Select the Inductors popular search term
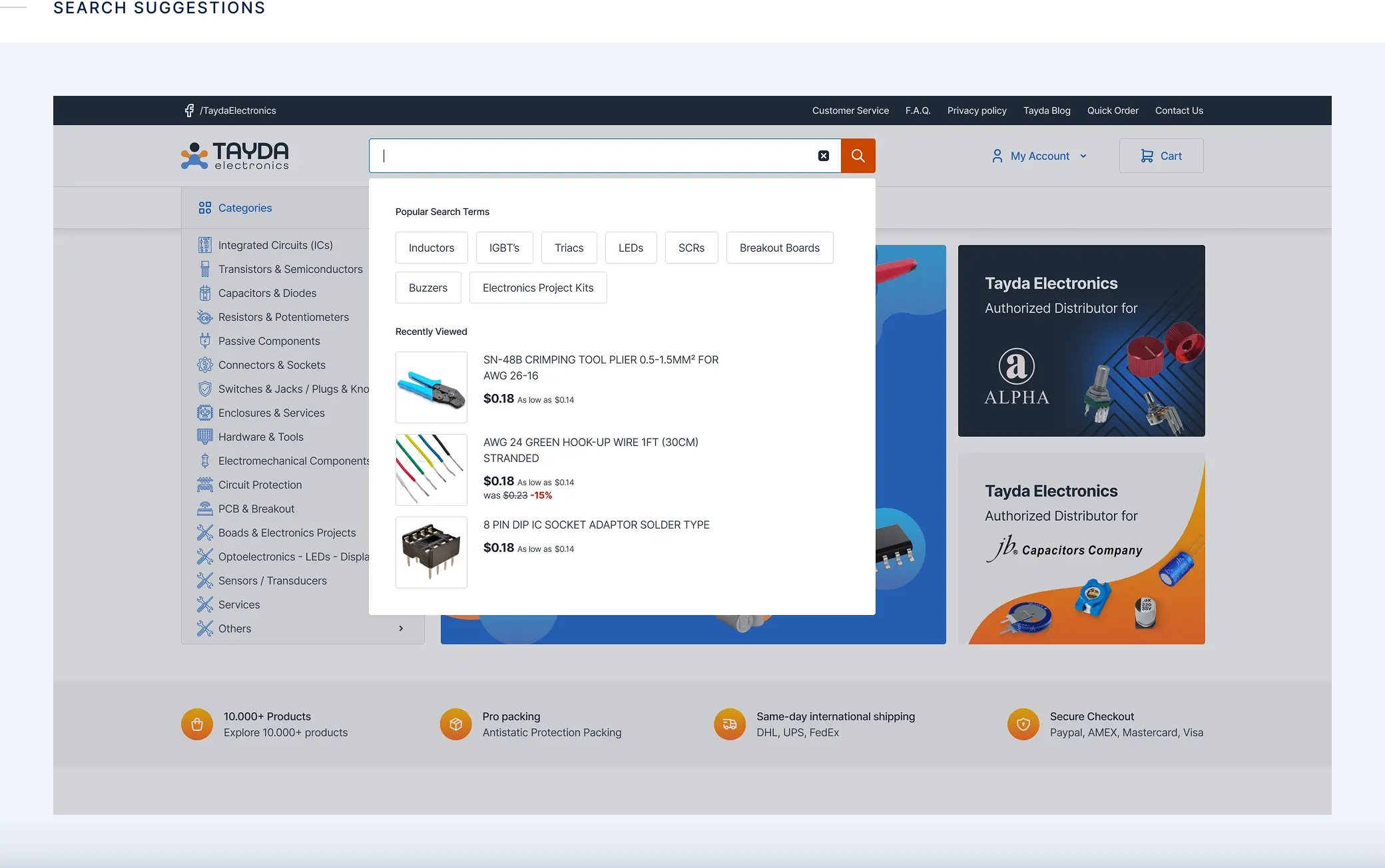 431,248
